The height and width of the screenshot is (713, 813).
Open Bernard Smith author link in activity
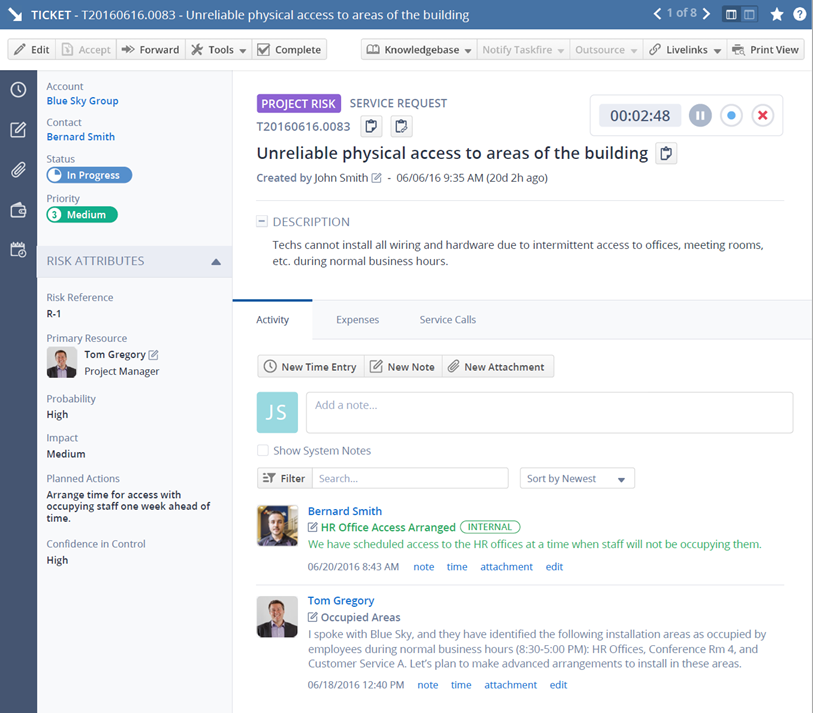(x=345, y=511)
